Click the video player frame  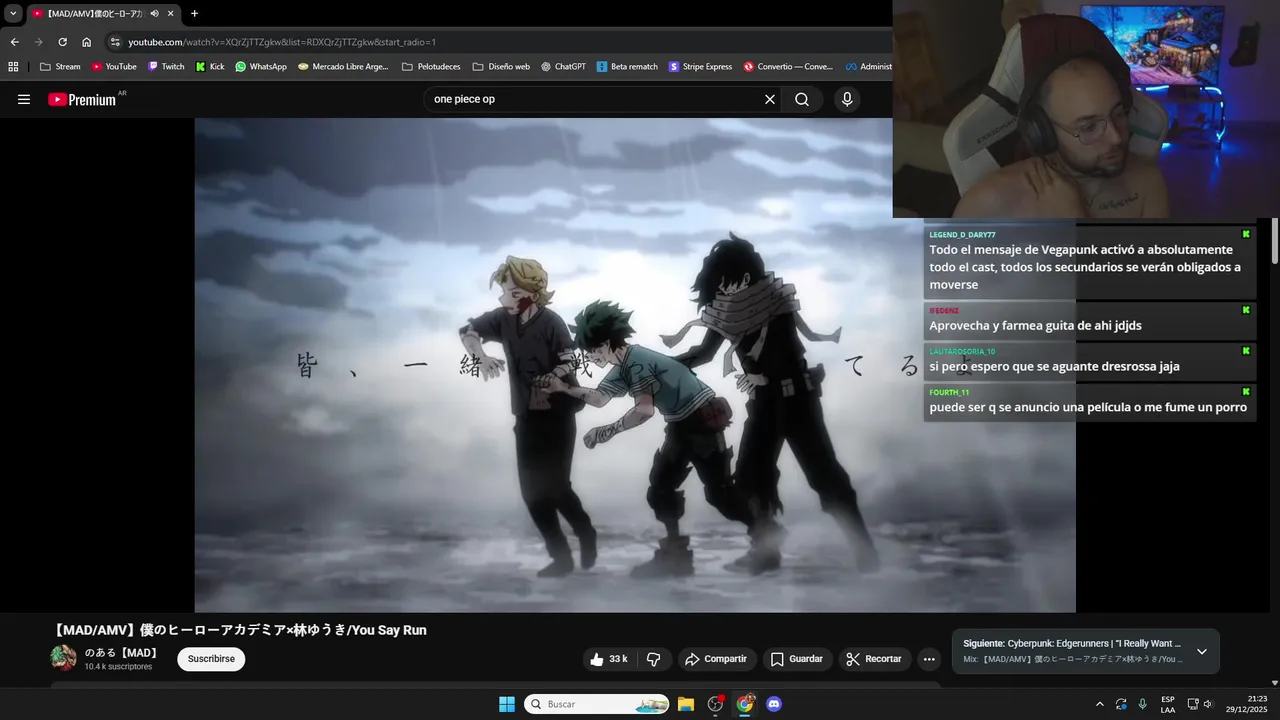[635, 365]
